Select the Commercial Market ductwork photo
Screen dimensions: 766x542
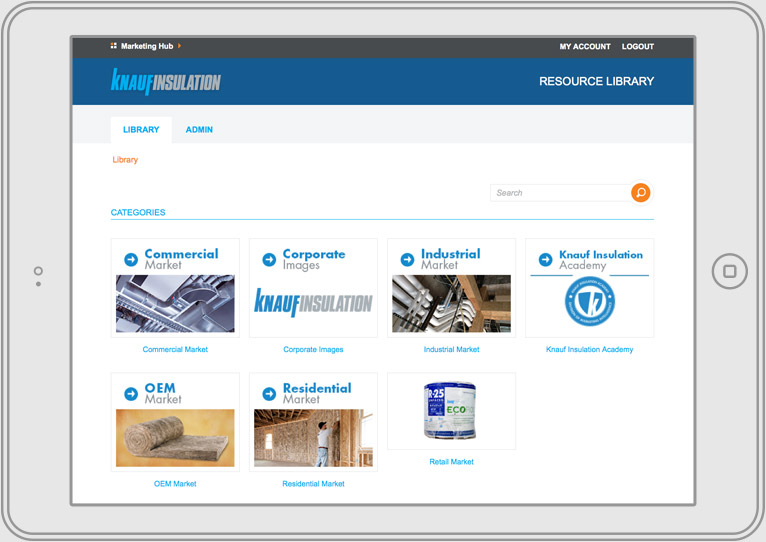175,304
